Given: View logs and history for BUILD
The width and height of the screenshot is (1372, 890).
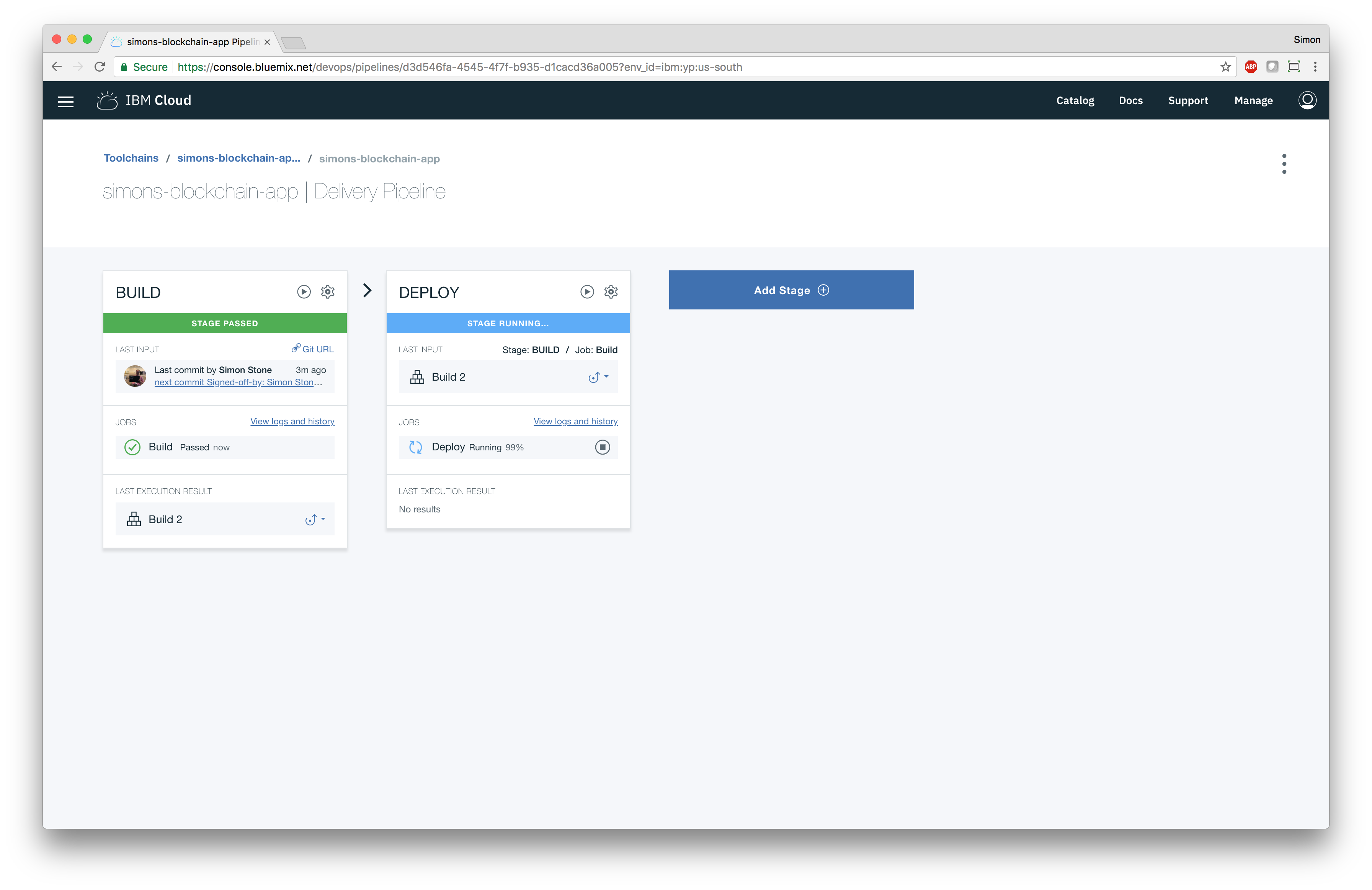Looking at the screenshot, I should pos(292,422).
